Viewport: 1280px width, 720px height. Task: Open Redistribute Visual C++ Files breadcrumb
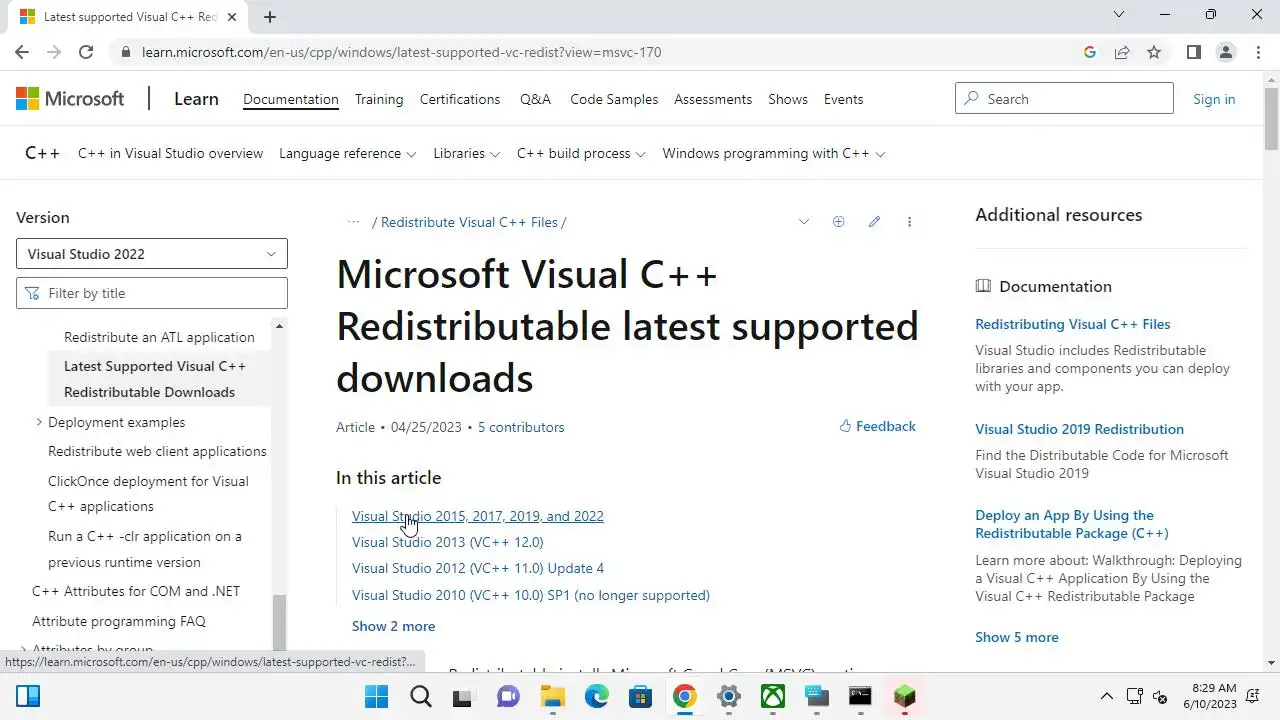[469, 222]
